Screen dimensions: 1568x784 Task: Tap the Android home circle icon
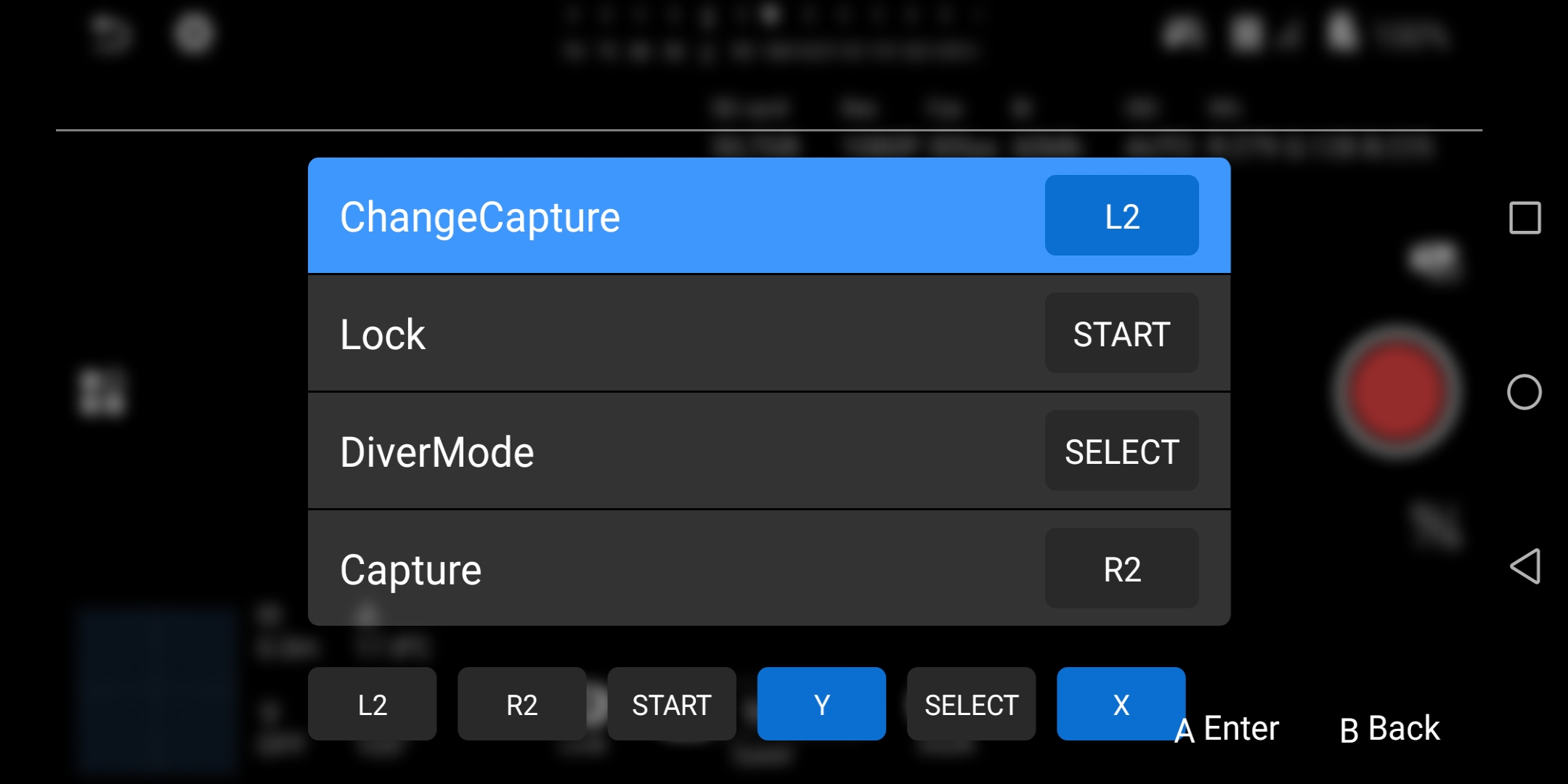tap(1524, 392)
